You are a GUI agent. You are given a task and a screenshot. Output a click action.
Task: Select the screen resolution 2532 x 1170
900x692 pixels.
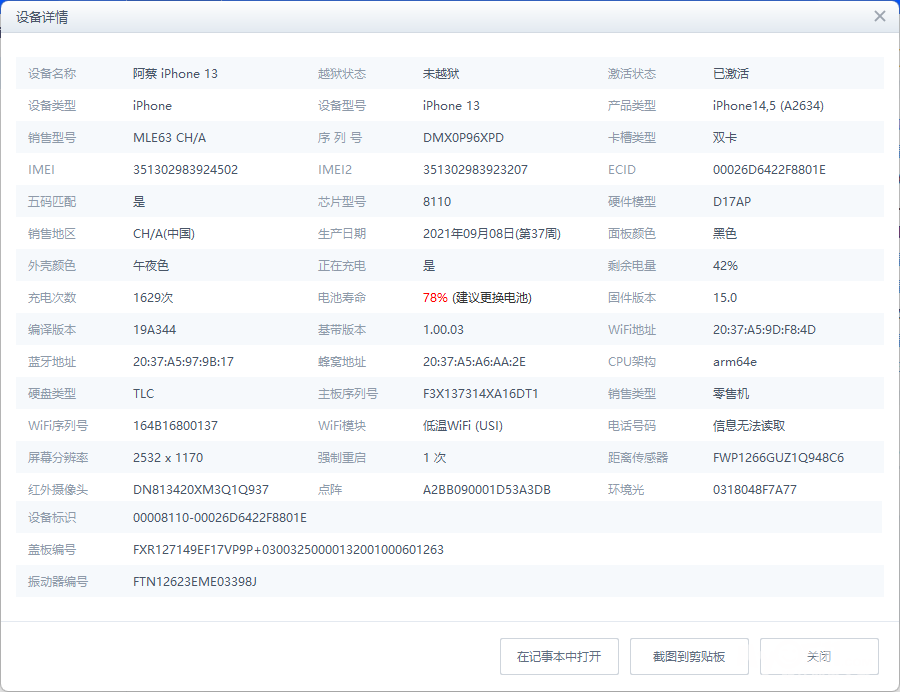click(x=168, y=458)
